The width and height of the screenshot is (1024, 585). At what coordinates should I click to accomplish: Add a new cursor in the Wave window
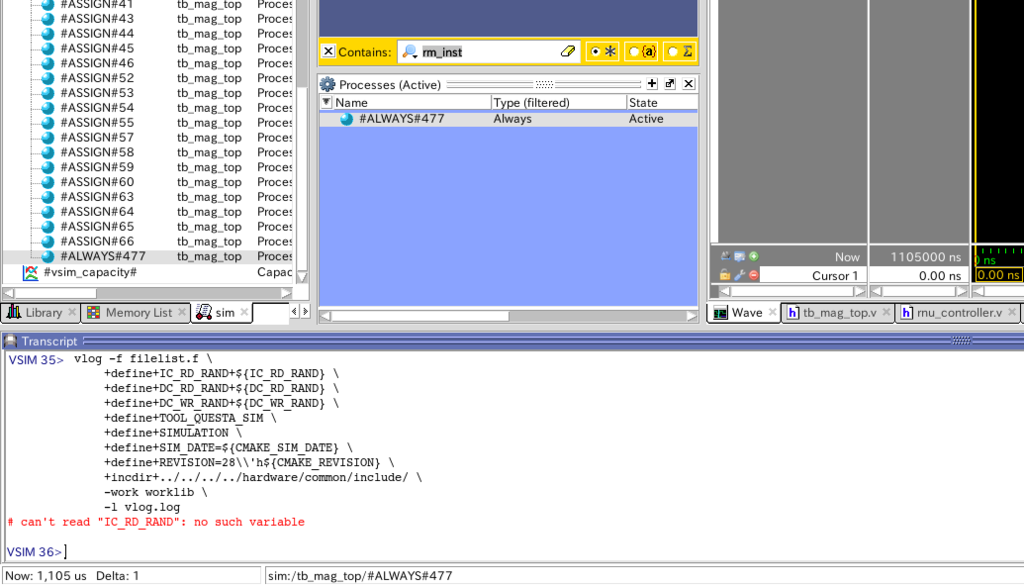coord(754,256)
